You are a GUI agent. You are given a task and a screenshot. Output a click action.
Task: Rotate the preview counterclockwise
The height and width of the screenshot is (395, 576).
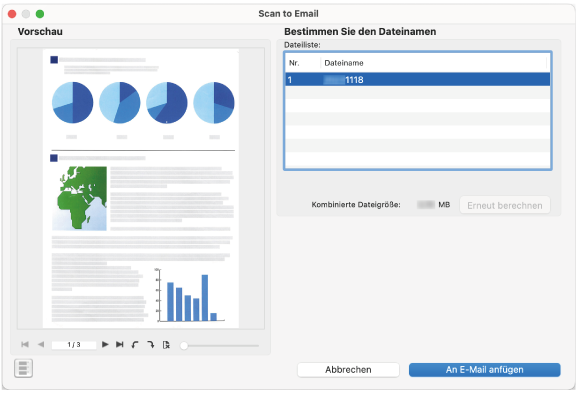coord(135,345)
